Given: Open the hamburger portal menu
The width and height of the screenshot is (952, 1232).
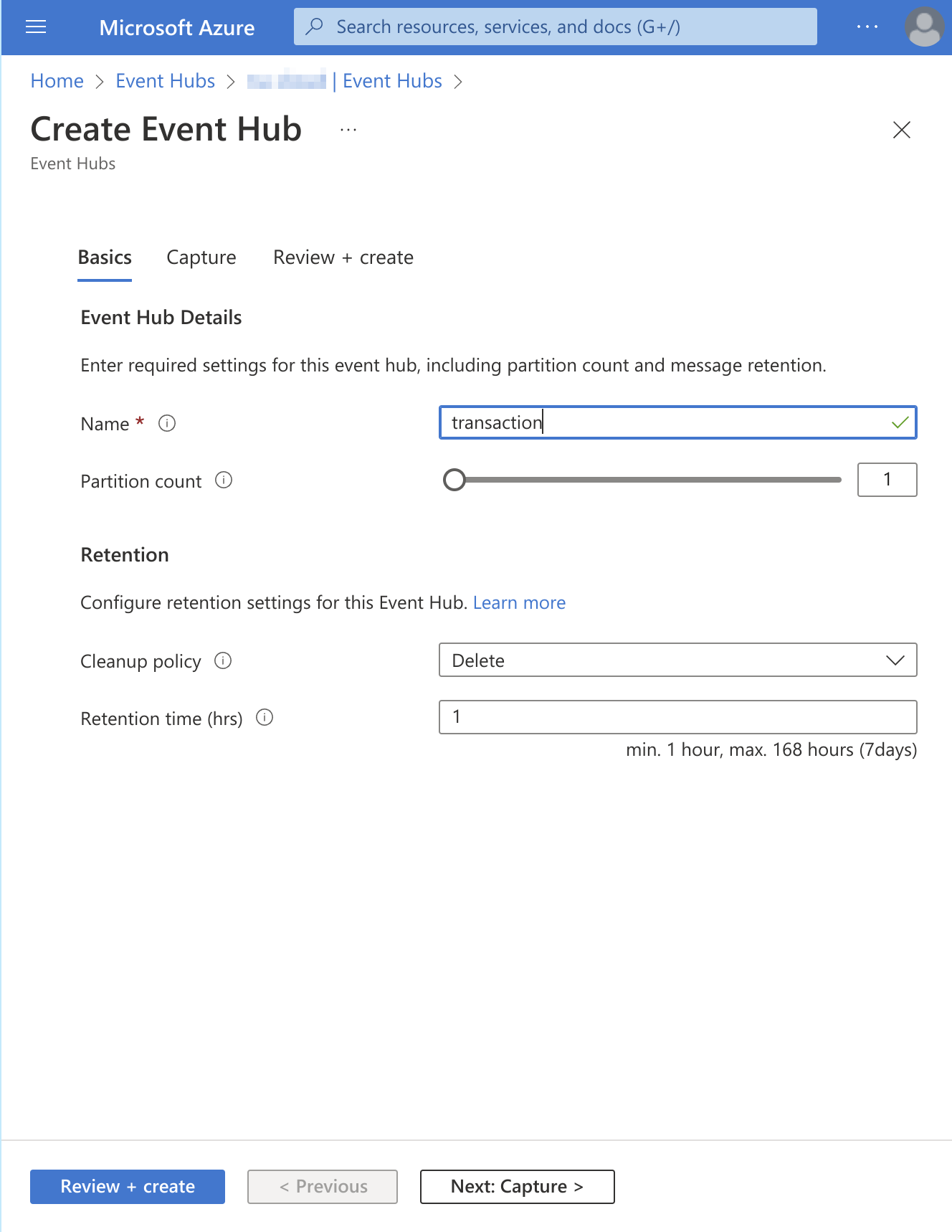Looking at the screenshot, I should tap(36, 27).
